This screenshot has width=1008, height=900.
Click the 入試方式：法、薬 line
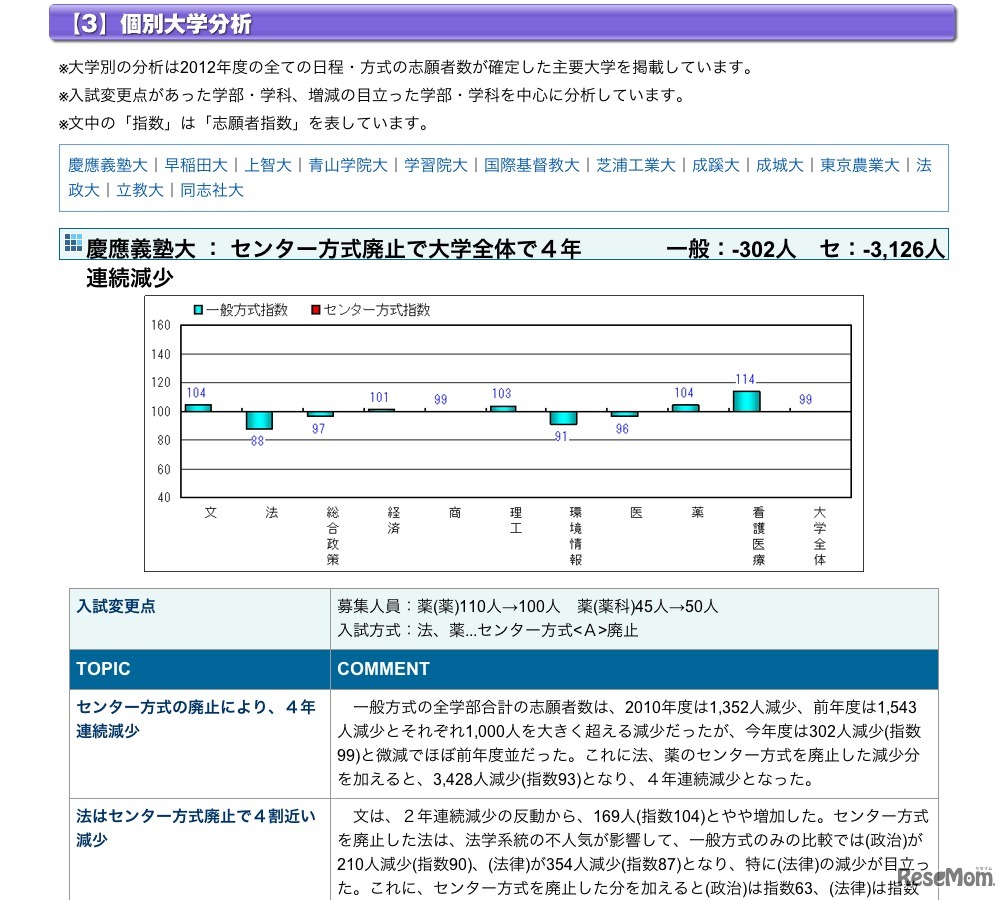[x=488, y=630]
